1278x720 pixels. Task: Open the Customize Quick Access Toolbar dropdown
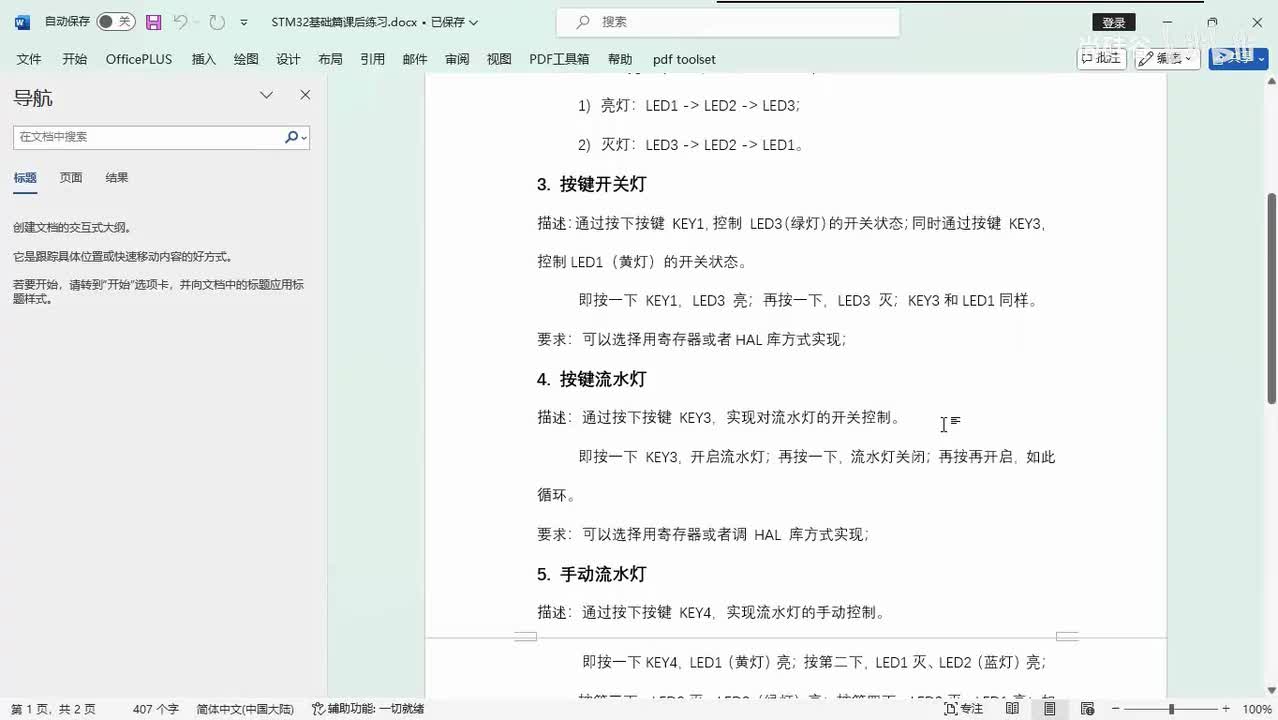244,22
